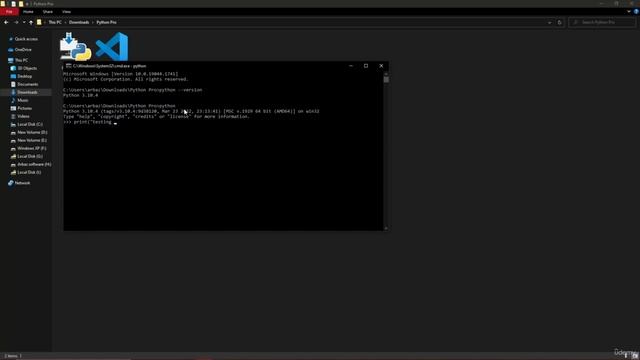Open New Volume (D:) in the sidebar
640x360 pixels.
(29, 133)
